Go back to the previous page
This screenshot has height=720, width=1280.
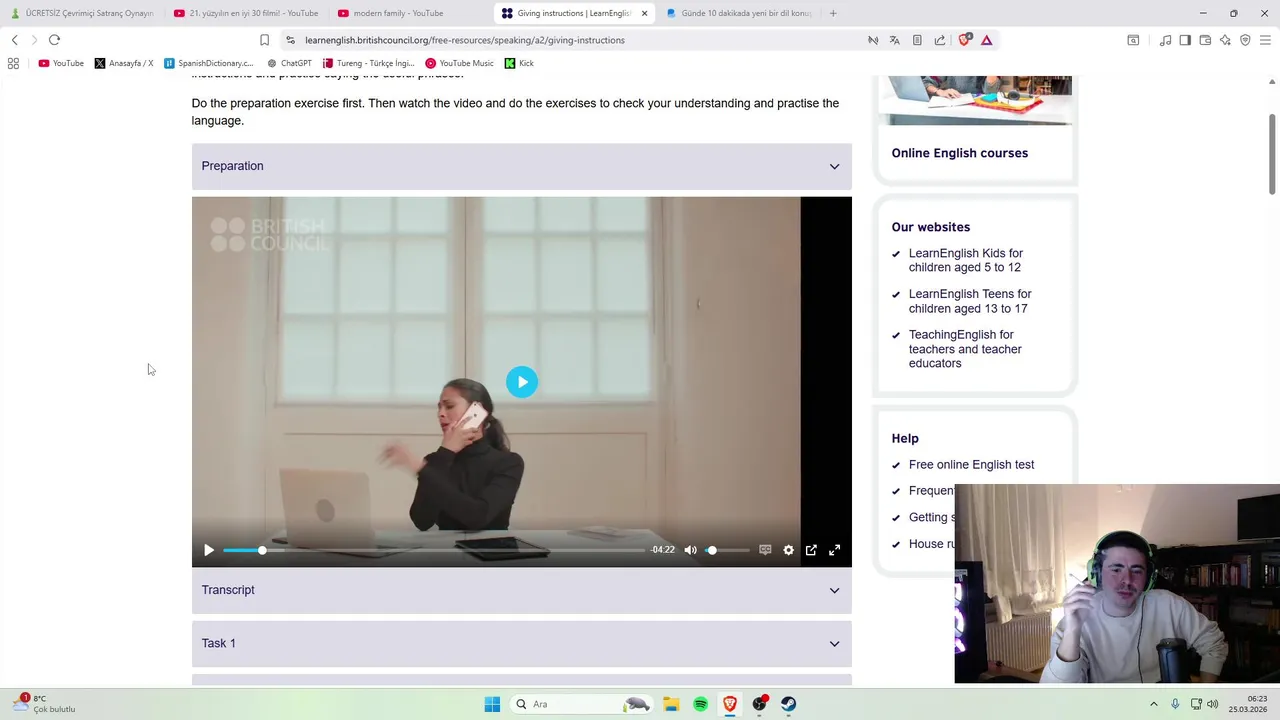14,40
